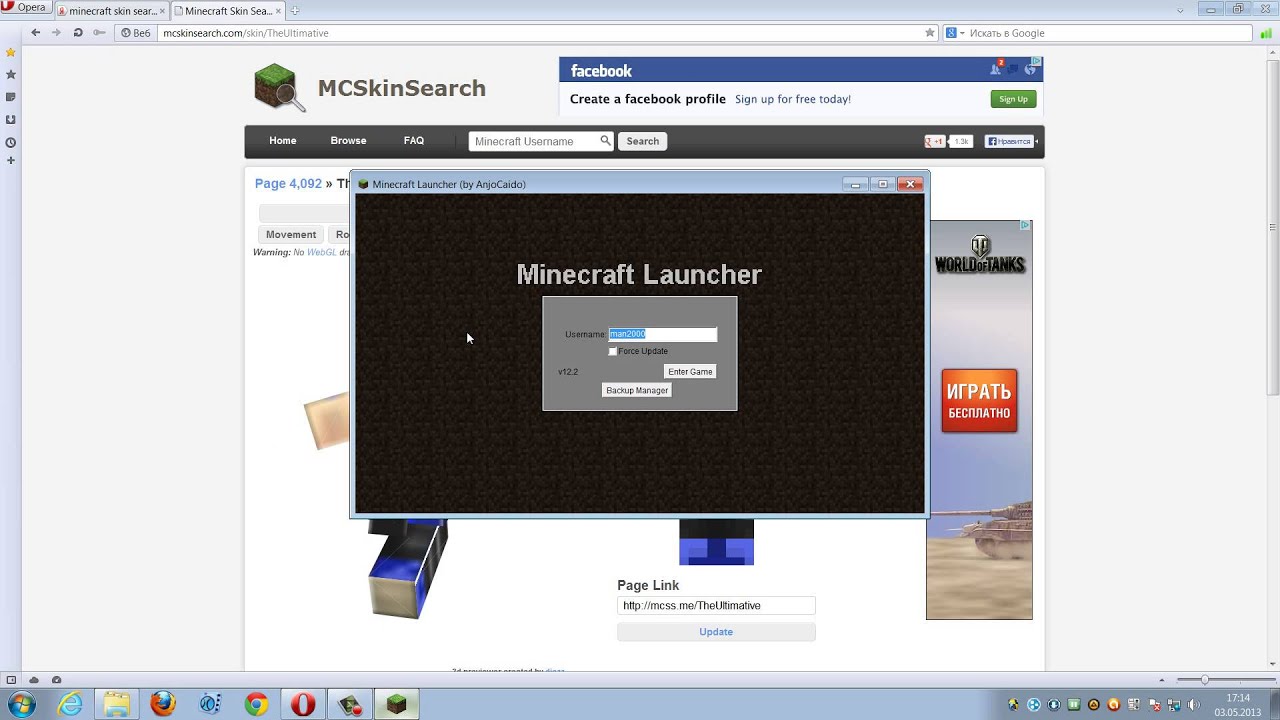The width and height of the screenshot is (1280, 720).
Task: Click the MCSkinSearch grass block logo
Action: pyautogui.click(x=279, y=88)
